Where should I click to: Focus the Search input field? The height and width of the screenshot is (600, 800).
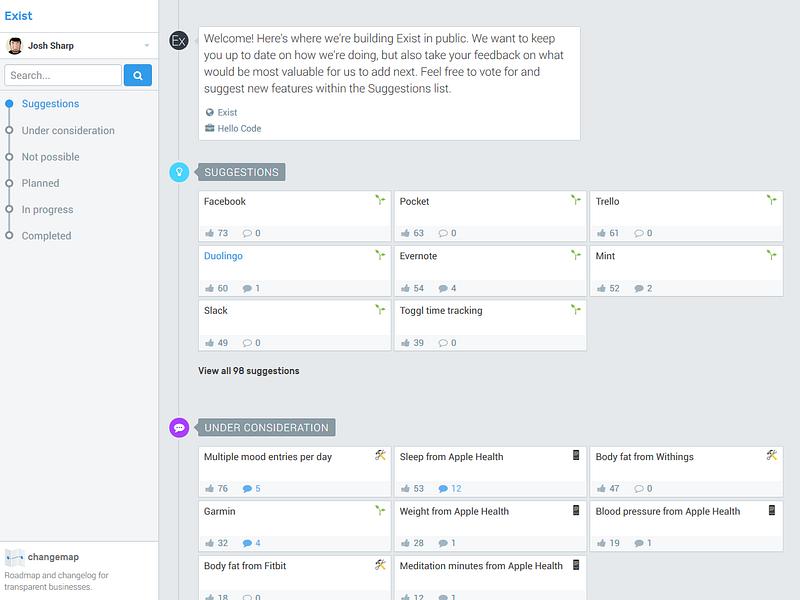(x=63, y=76)
